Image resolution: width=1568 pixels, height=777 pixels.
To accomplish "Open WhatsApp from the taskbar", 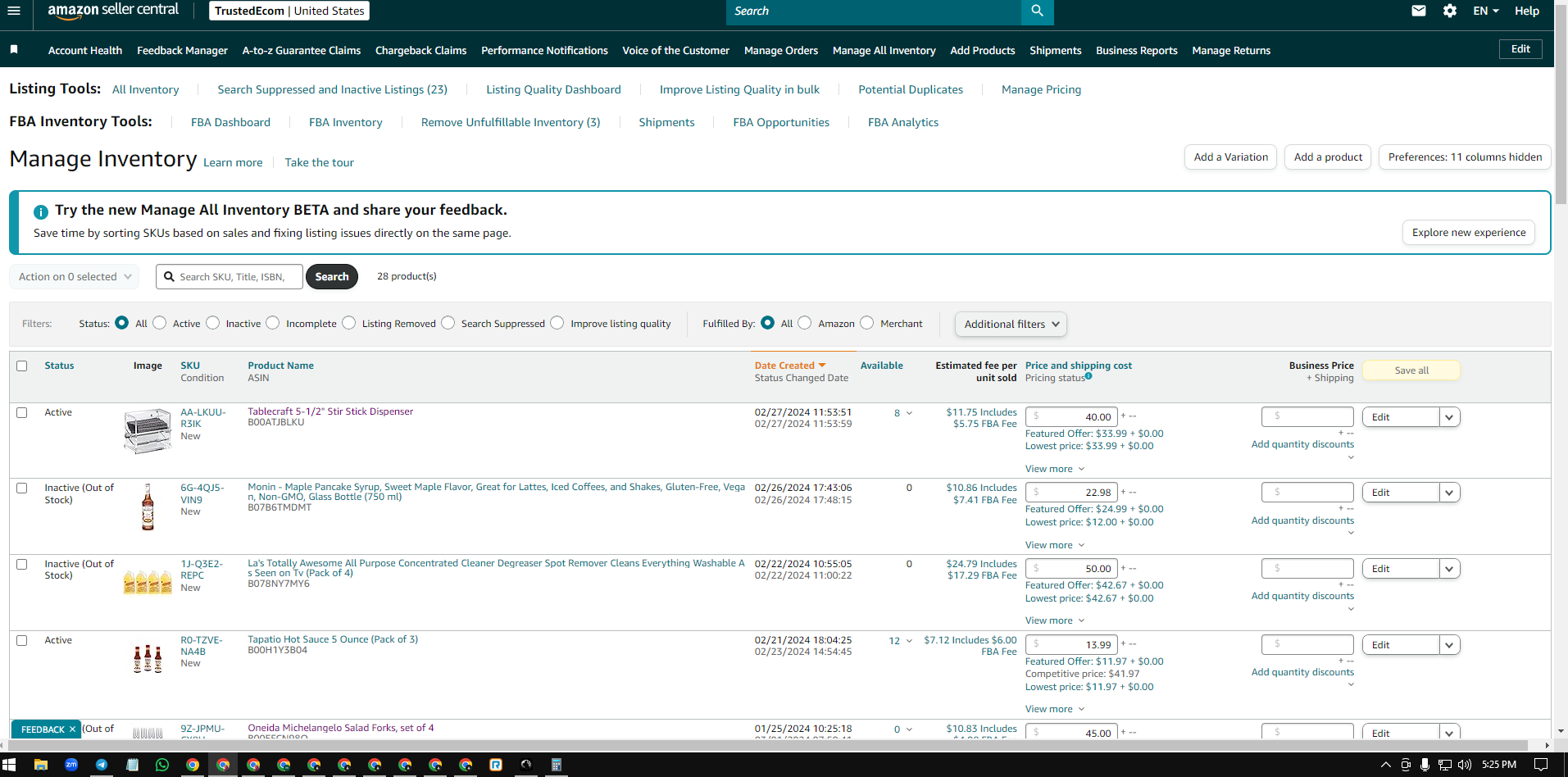I will point(162,765).
